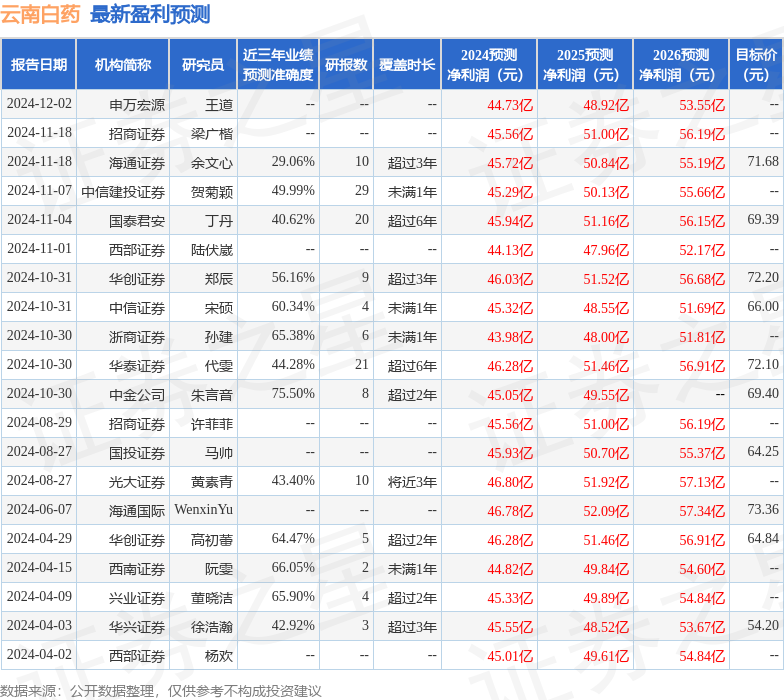784x700 pixels.
Task: Select value 47.96亿
Action: 606,250
